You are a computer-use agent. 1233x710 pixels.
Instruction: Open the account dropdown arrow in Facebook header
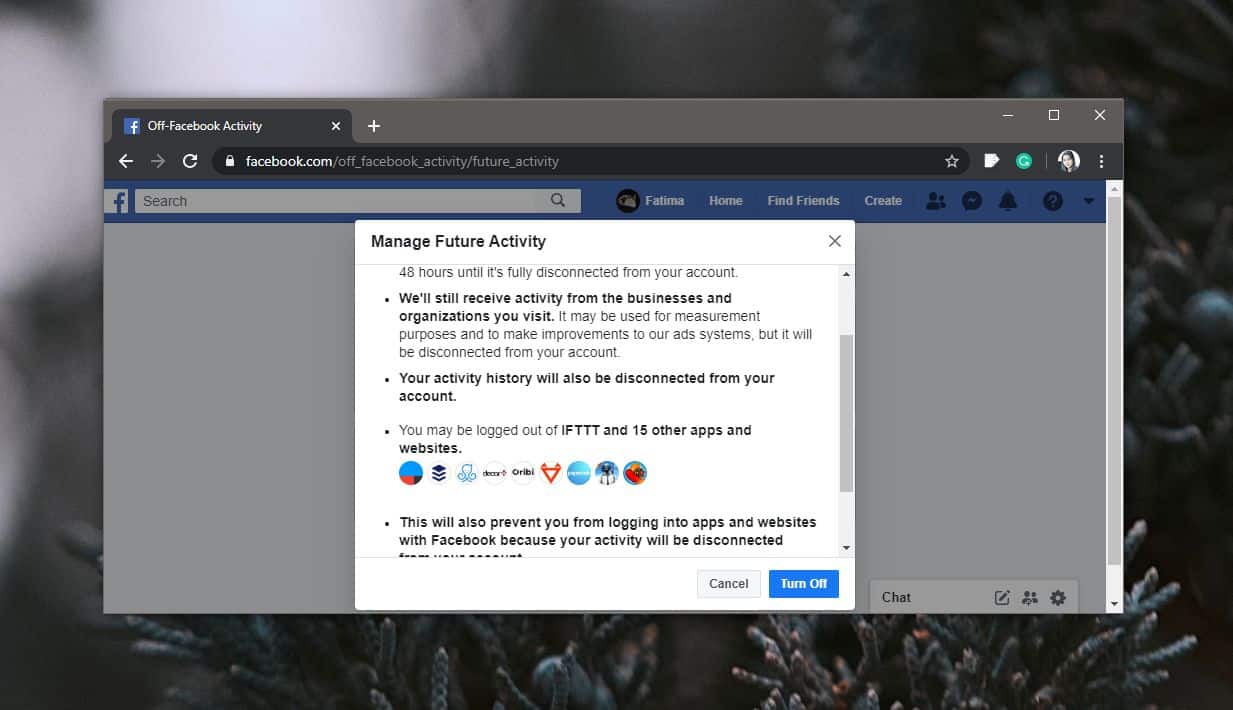[x=1089, y=201]
